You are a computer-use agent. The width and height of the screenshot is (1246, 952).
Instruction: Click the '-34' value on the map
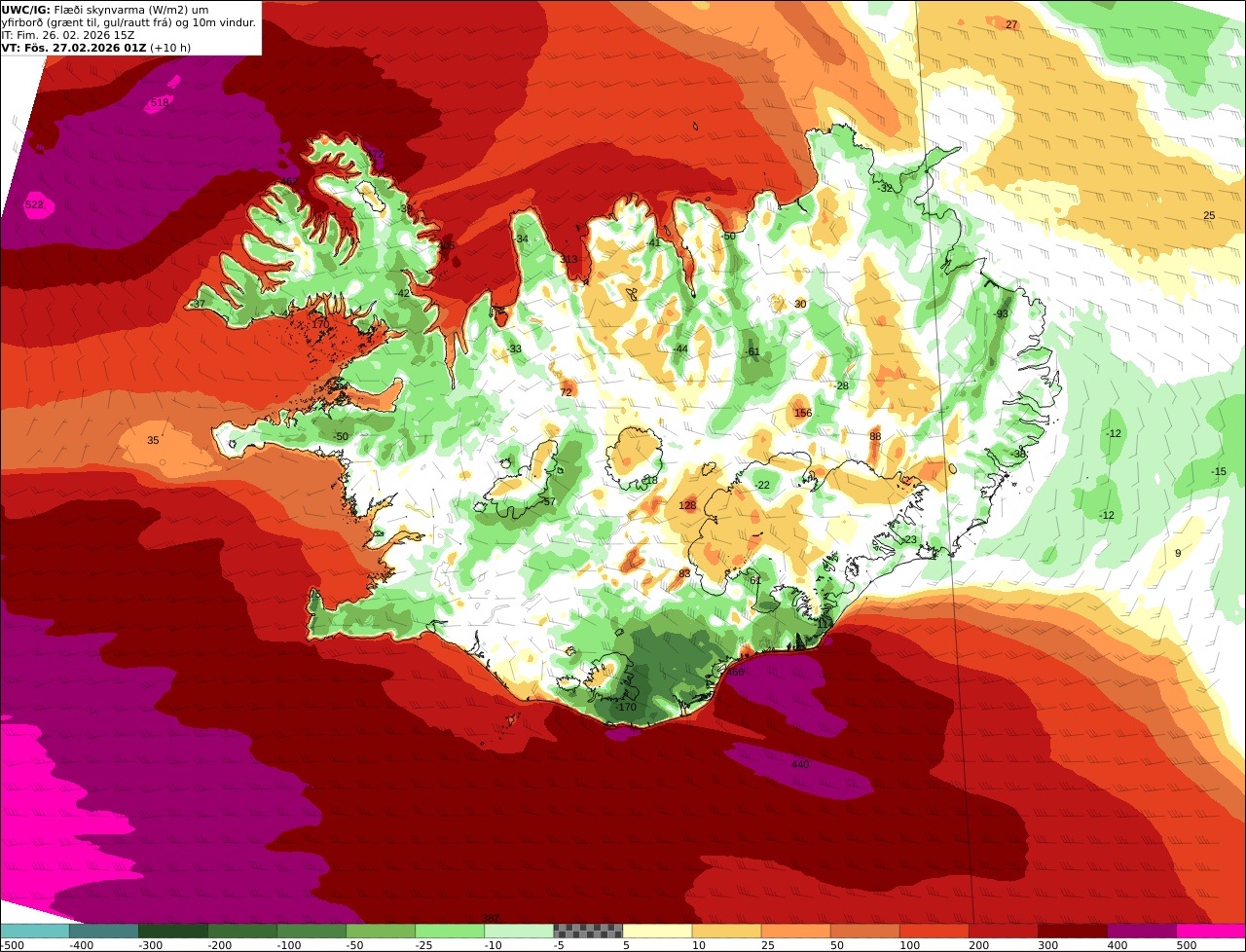(522, 238)
